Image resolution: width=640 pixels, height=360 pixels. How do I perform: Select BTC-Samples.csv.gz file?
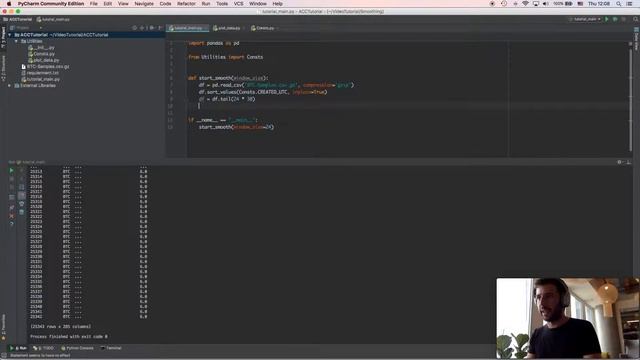(45, 67)
